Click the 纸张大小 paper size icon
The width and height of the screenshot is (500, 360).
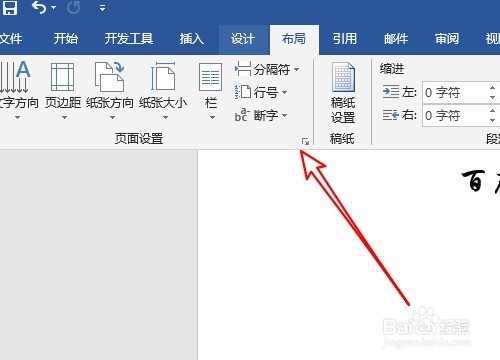coord(163,77)
